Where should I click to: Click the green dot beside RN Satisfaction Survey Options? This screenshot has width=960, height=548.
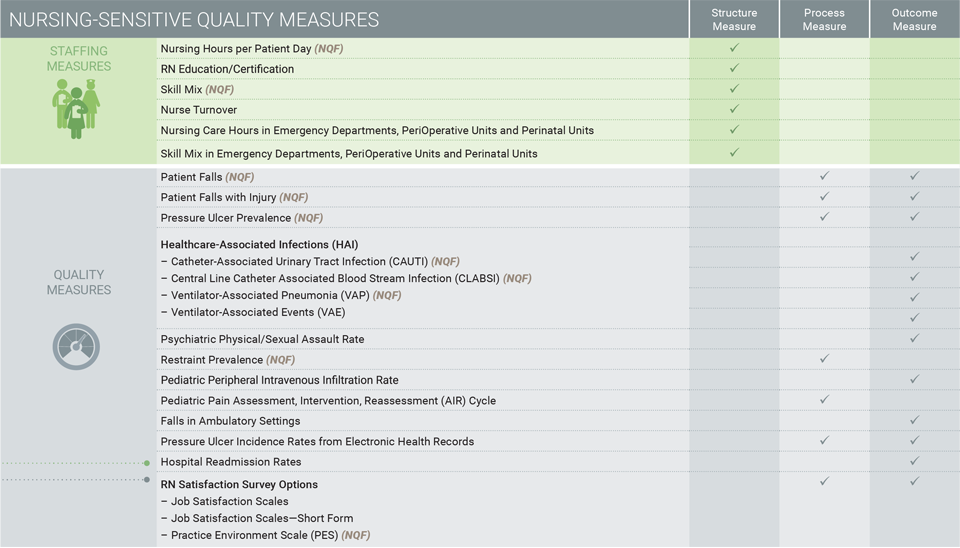[147, 480]
